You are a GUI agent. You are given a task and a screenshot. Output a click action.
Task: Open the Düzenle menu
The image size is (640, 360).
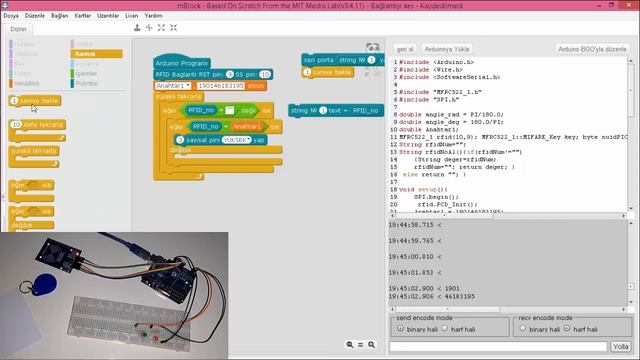click(x=35, y=16)
